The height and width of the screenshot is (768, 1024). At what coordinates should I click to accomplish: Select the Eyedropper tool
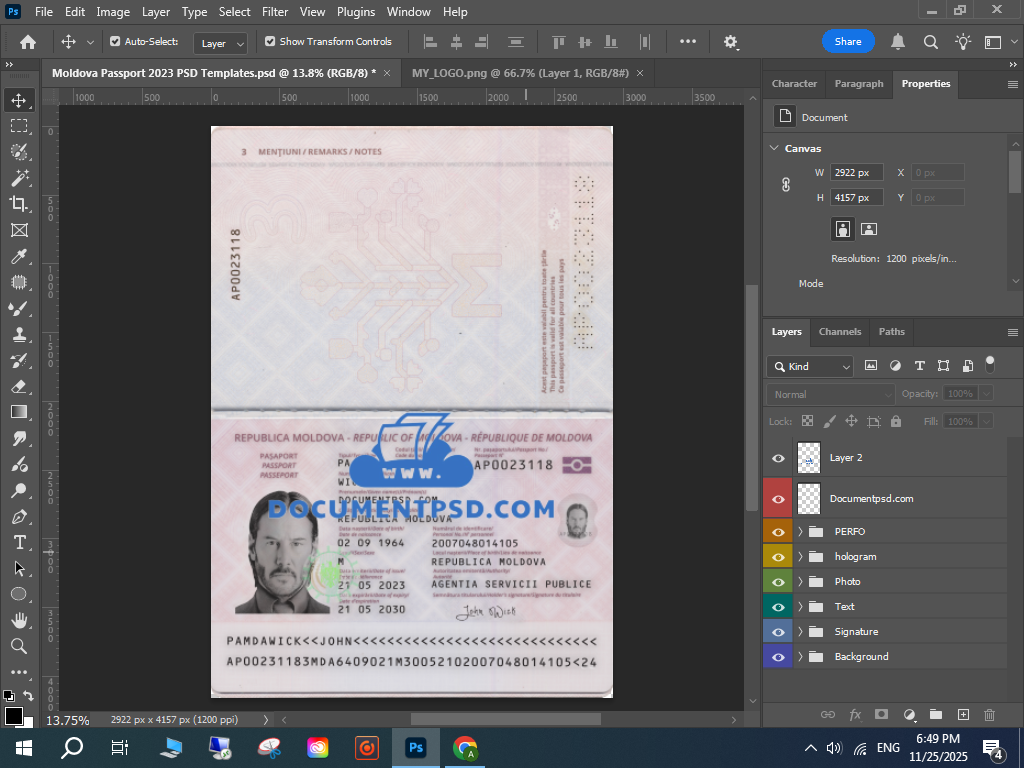pyautogui.click(x=18, y=256)
